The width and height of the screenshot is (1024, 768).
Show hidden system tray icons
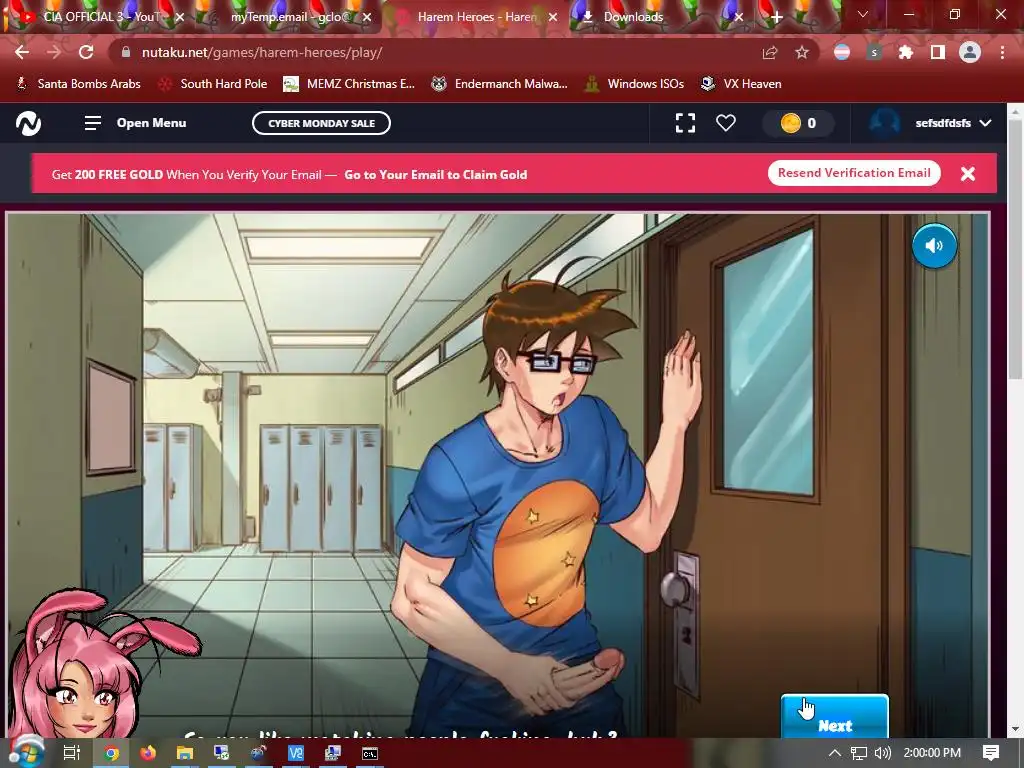(x=834, y=753)
